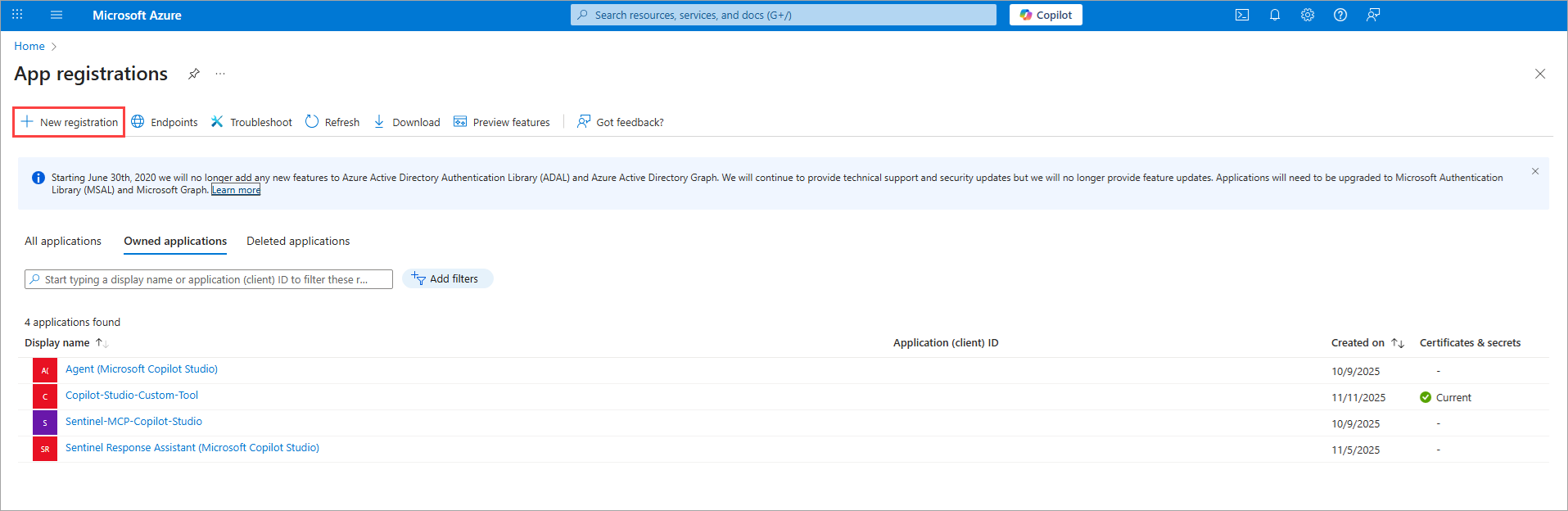Click Application (client) ID column header

(x=946, y=343)
